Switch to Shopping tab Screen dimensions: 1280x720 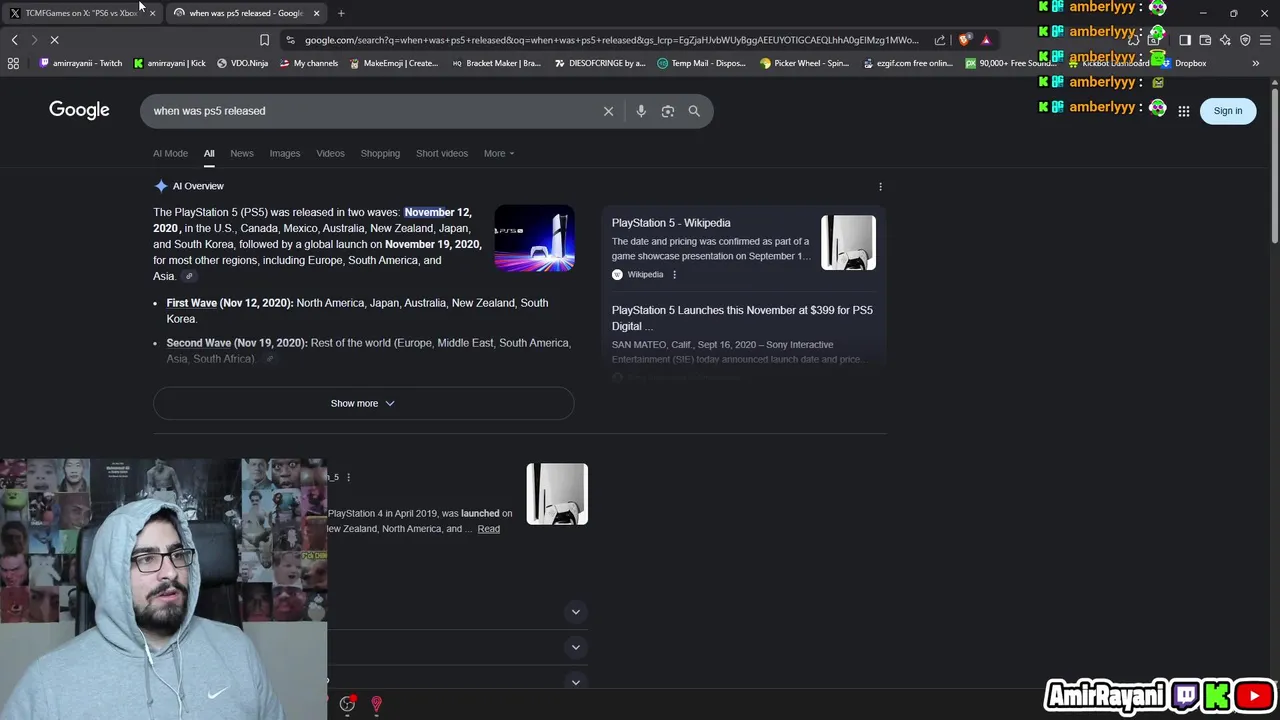[x=380, y=153]
